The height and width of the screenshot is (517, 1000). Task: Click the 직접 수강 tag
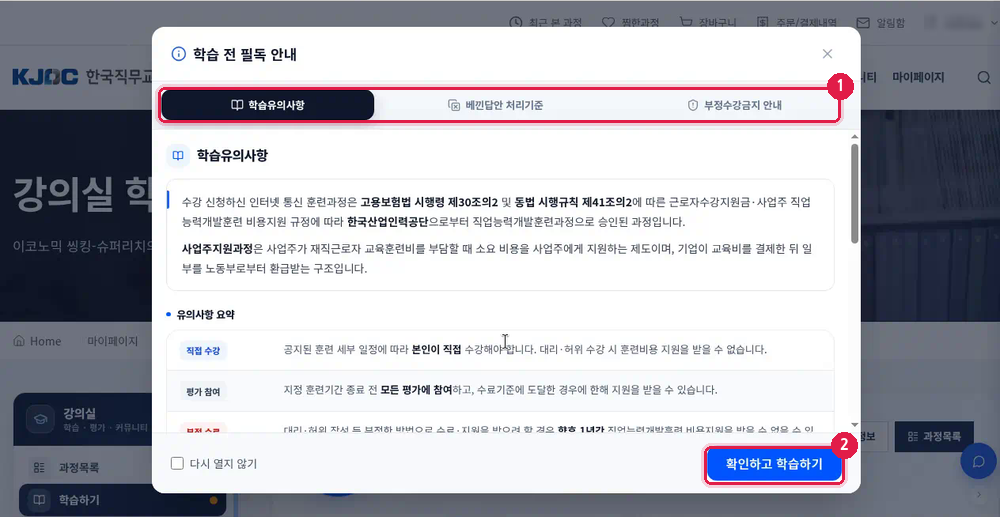[203, 351]
